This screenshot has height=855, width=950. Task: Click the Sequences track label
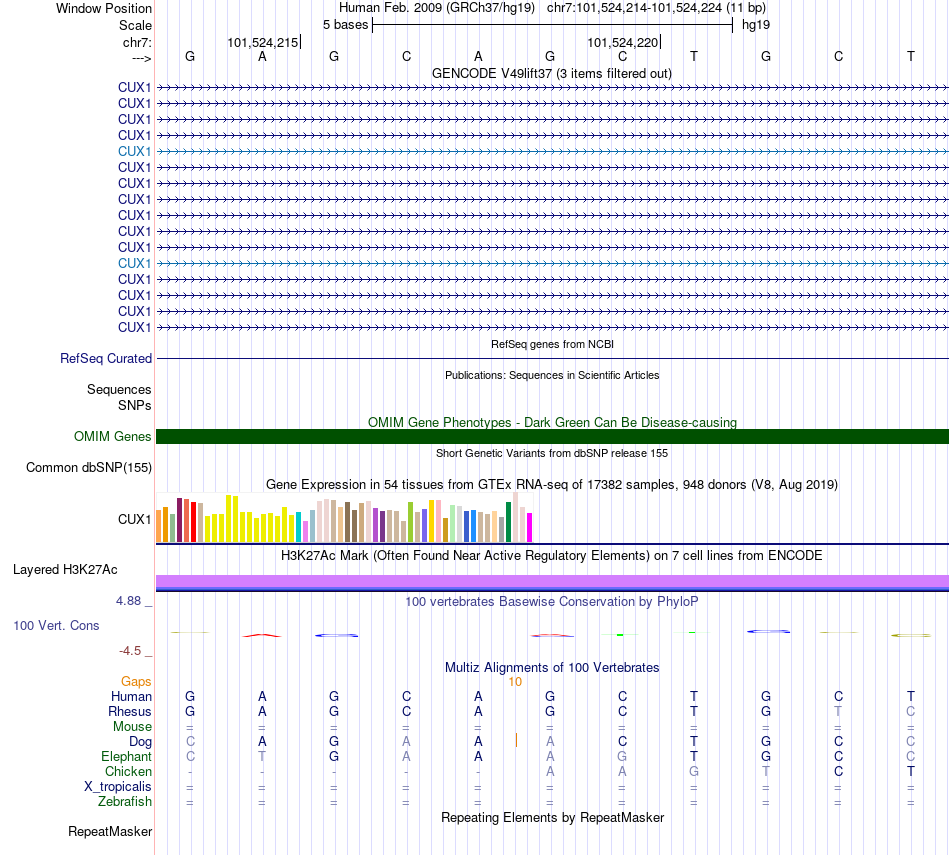pyautogui.click(x=119, y=389)
